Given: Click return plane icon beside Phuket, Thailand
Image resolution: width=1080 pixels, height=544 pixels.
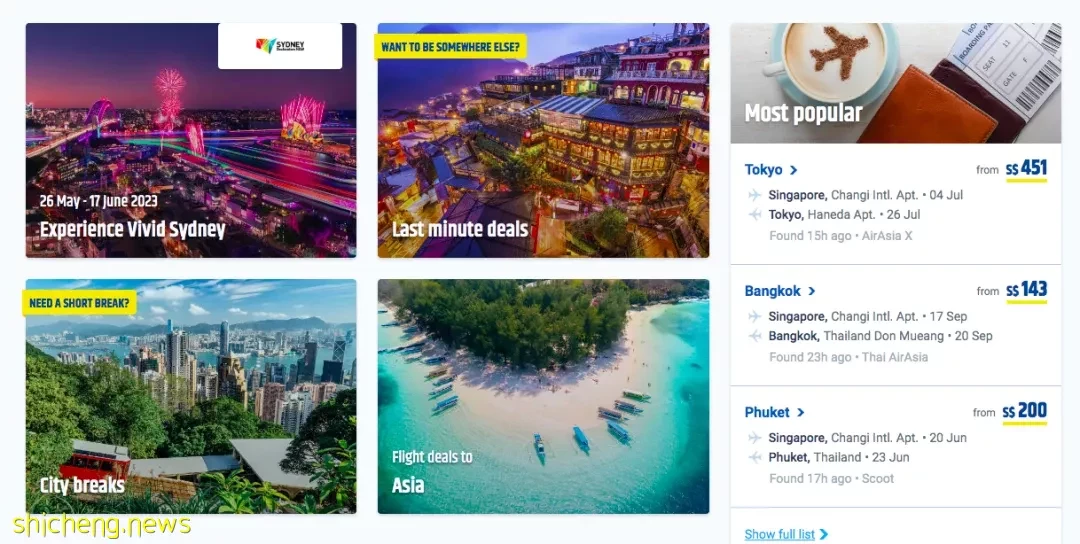Looking at the screenshot, I should 755,457.
